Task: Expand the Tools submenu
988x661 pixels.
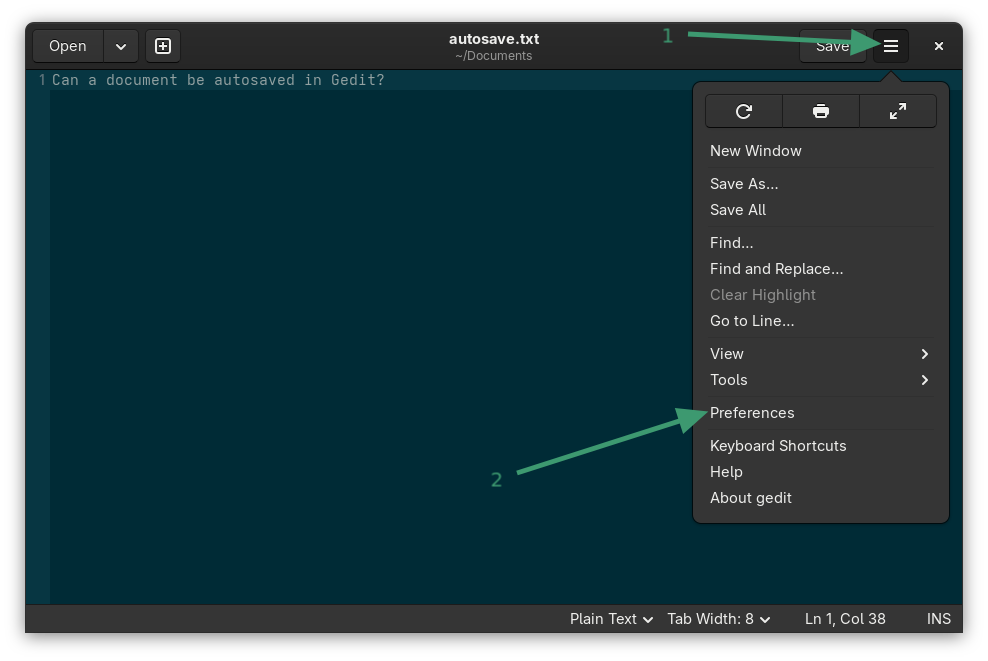Action: (x=820, y=379)
